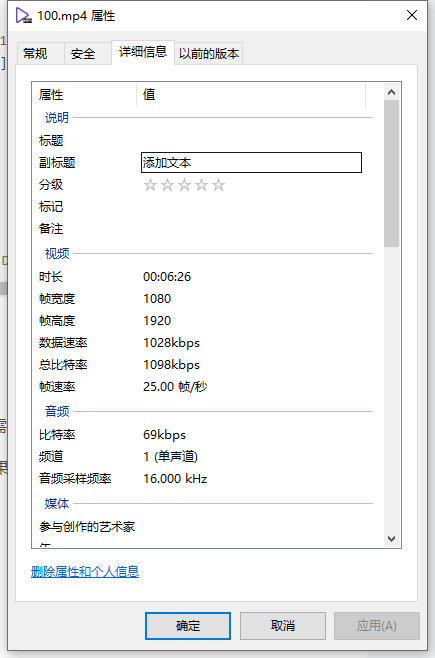Set 分级 rating to one star

150,185
